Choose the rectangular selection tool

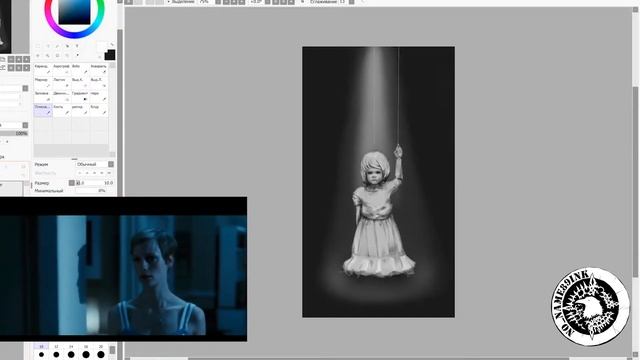coord(38,46)
